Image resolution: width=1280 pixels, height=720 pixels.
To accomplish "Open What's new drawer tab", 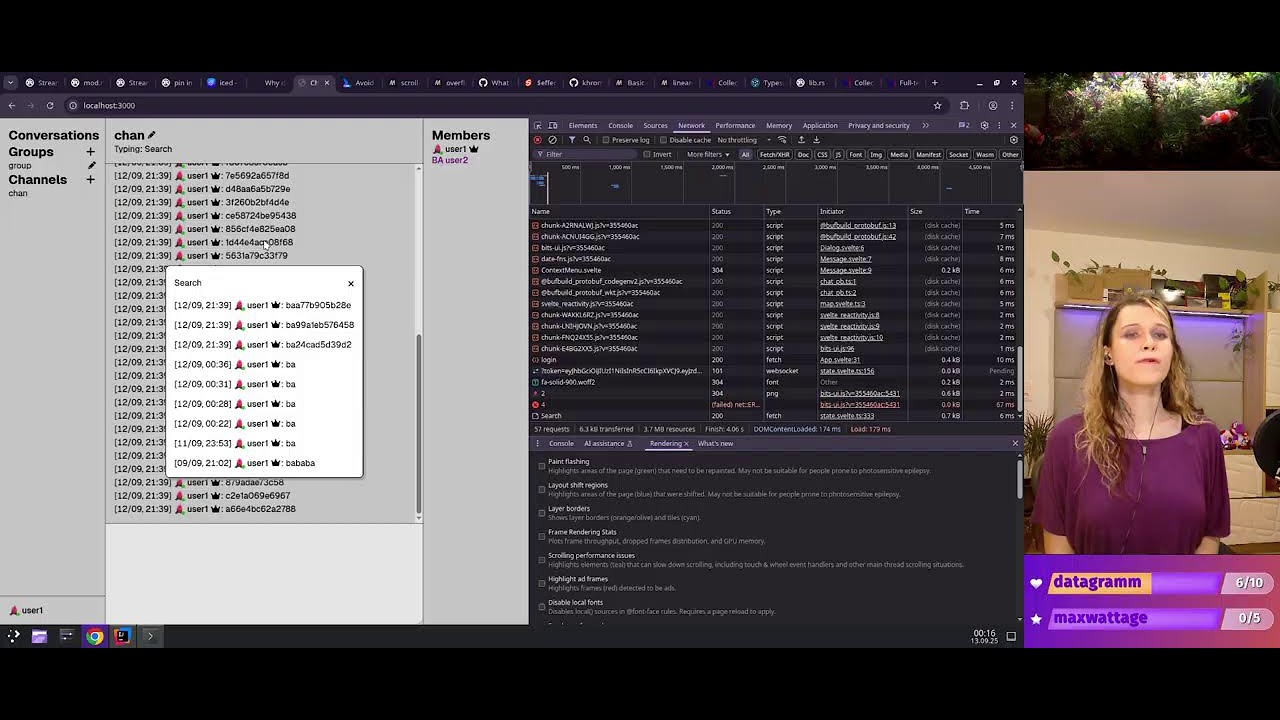I will pyautogui.click(x=715, y=444).
